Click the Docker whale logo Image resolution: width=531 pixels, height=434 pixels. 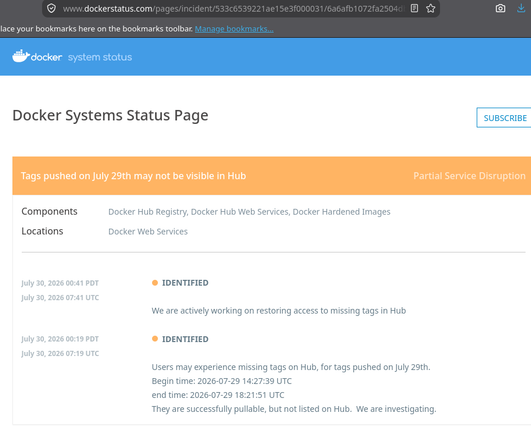click(37, 56)
